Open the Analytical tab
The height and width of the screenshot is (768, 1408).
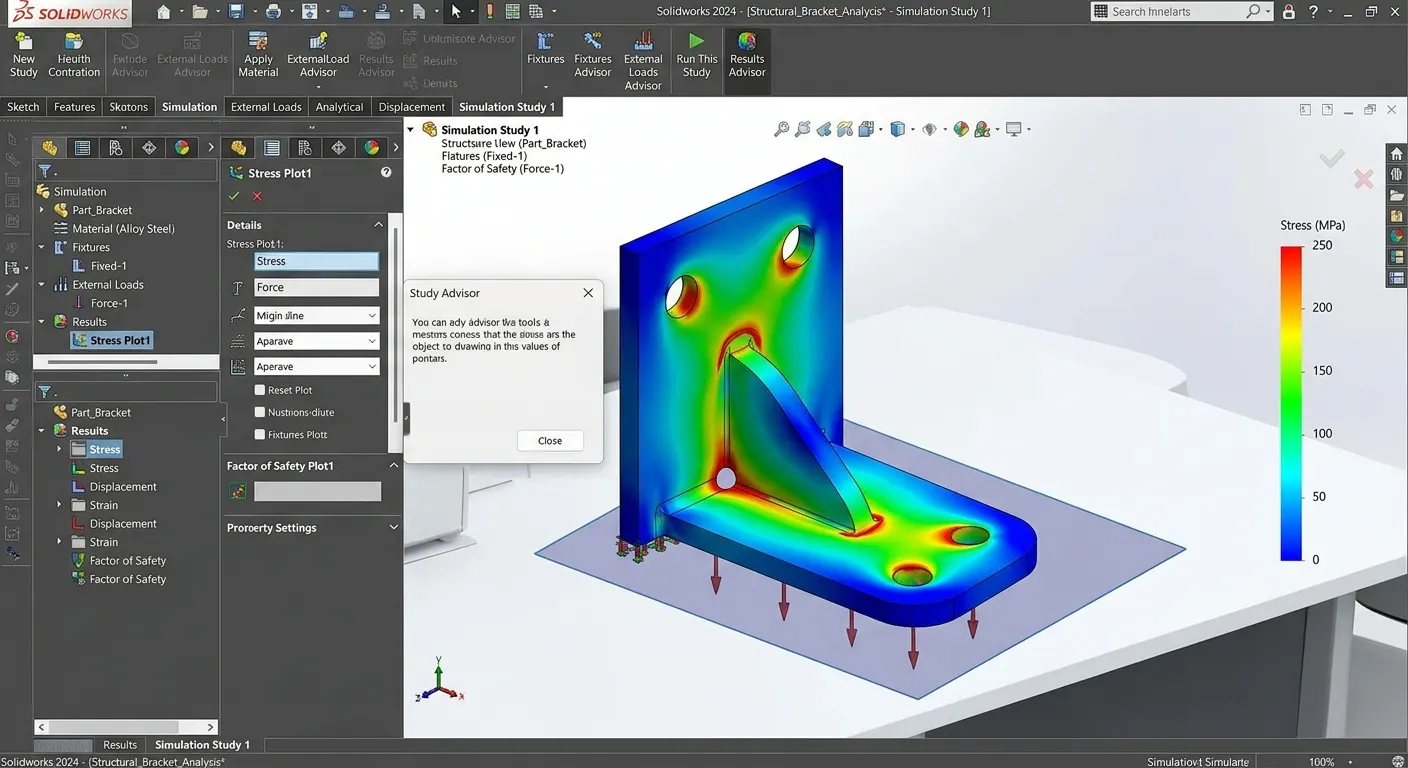click(x=339, y=107)
